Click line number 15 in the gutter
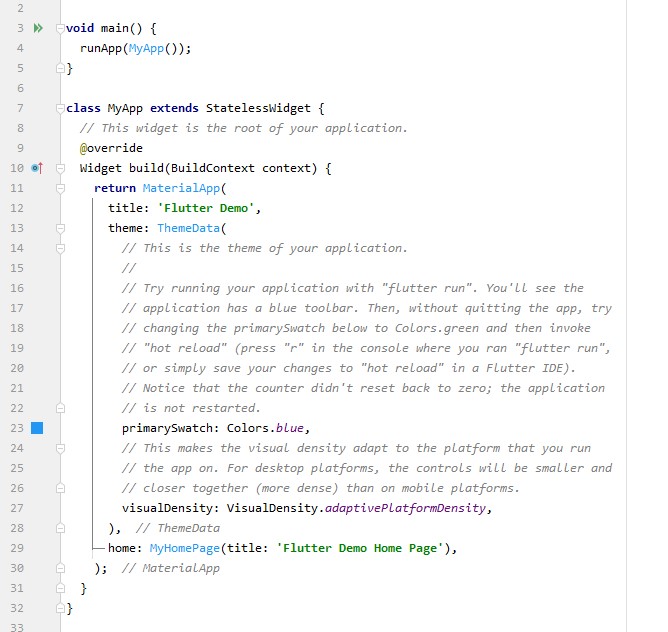Viewport: 668px width, 632px height. tap(17, 268)
